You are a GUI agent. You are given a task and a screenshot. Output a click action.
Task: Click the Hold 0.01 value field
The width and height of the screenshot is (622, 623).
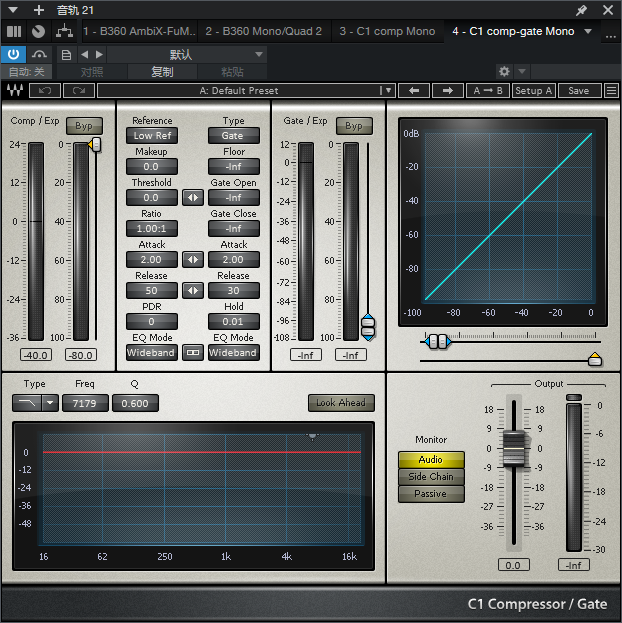coord(233,321)
